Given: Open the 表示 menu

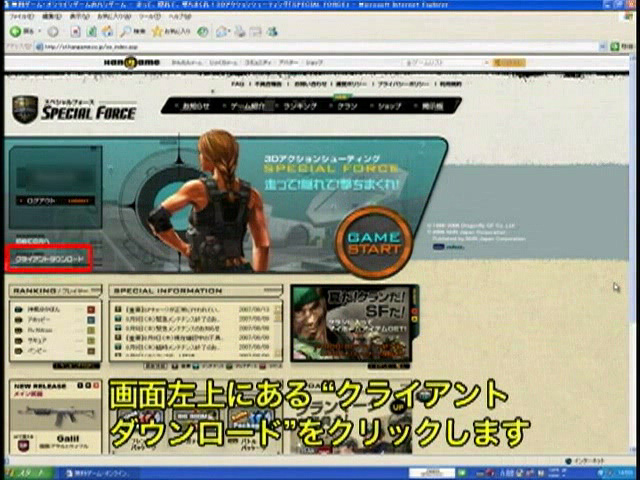Looking at the screenshot, I should click(79, 17).
